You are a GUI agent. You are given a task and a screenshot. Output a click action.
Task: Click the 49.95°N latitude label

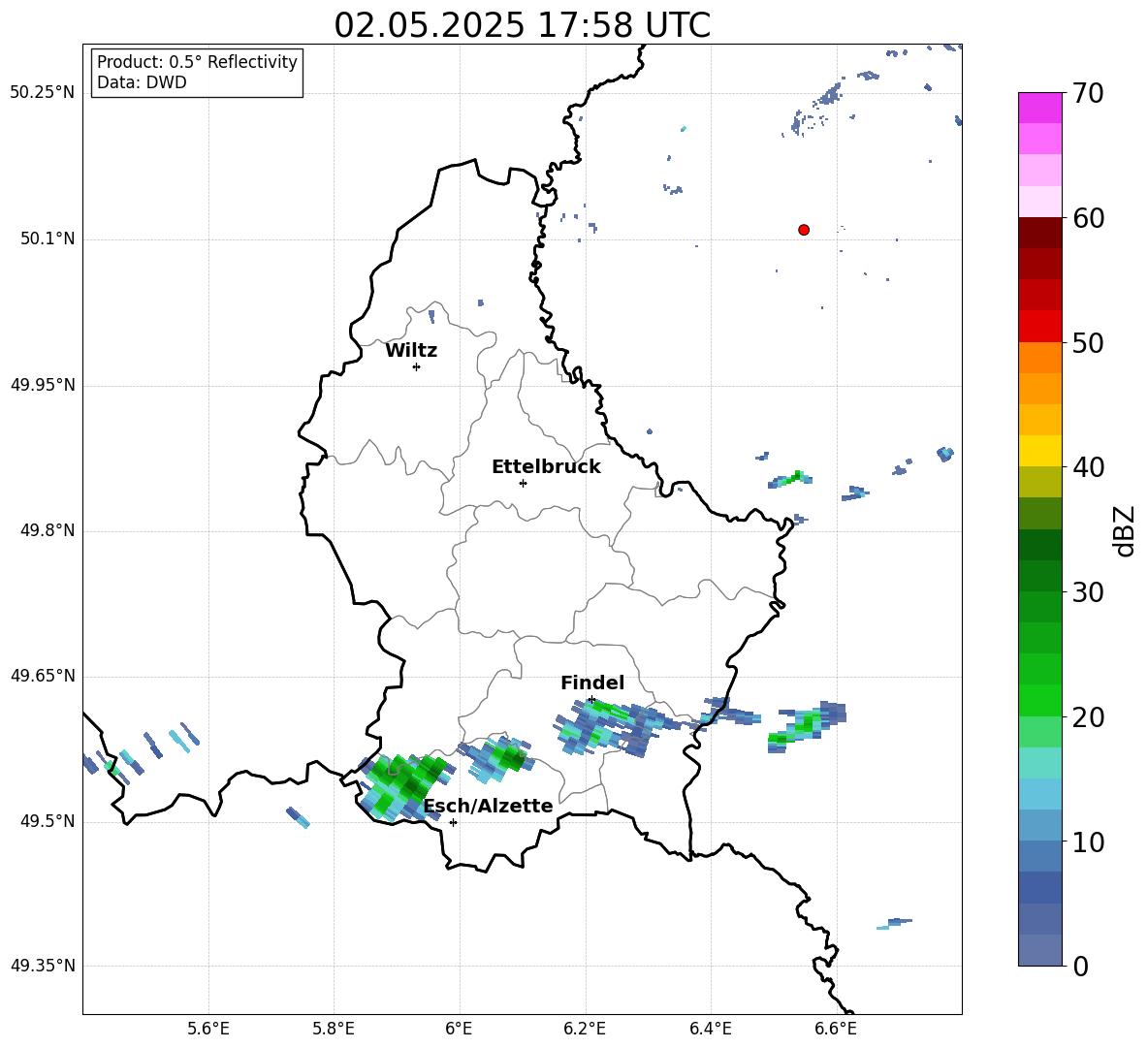pyautogui.click(x=43, y=385)
